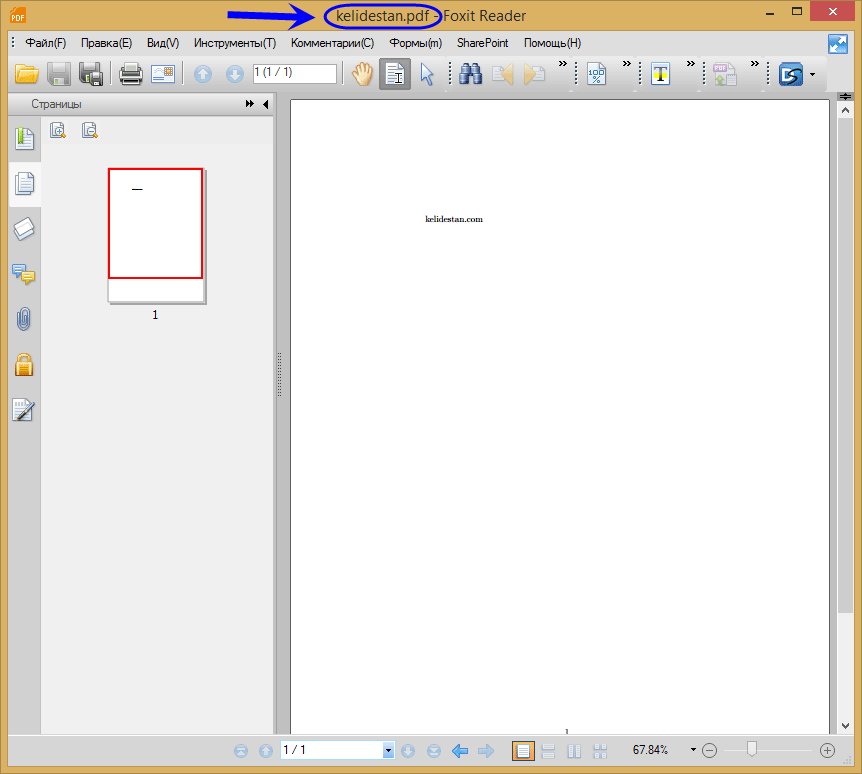Viewport: 862px width, 774px height.
Task: Enlarge page thumbnails icon
Action: 58,130
